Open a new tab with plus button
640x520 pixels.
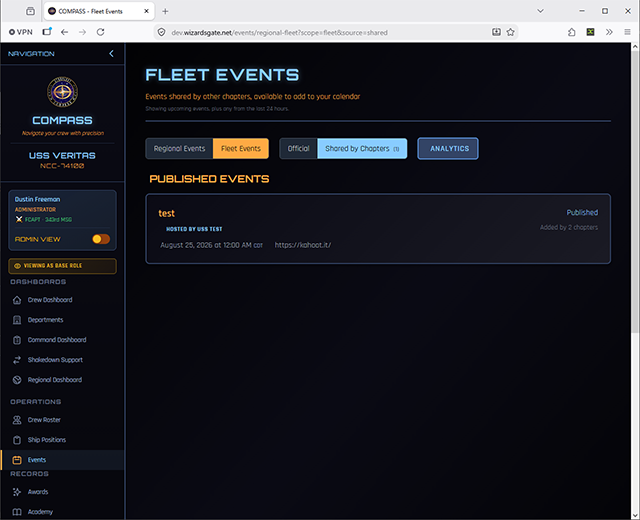tap(165, 11)
